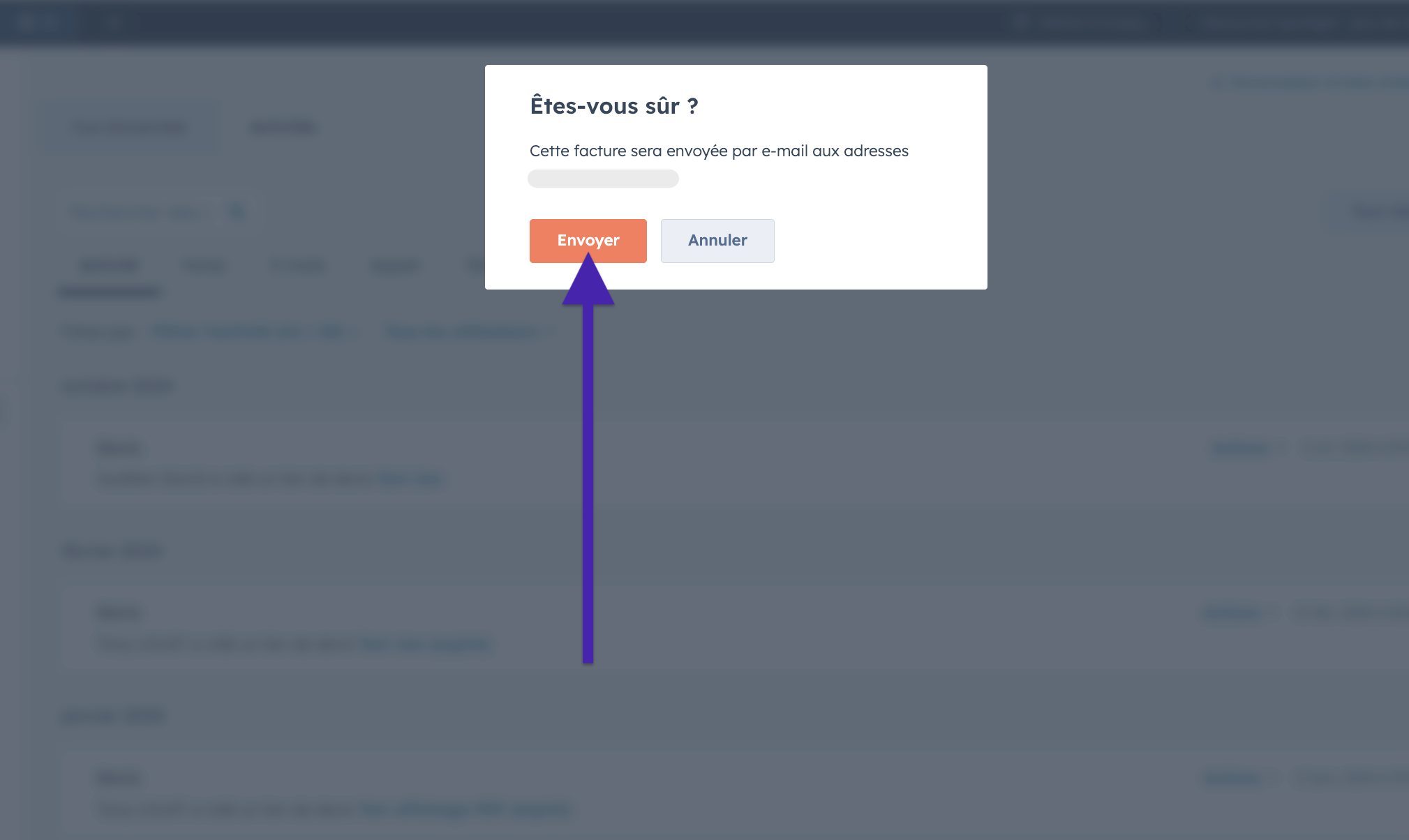The width and height of the screenshot is (1409, 840).
Task: Click the greyed-out email address placeholder
Action: click(x=603, y=179)
